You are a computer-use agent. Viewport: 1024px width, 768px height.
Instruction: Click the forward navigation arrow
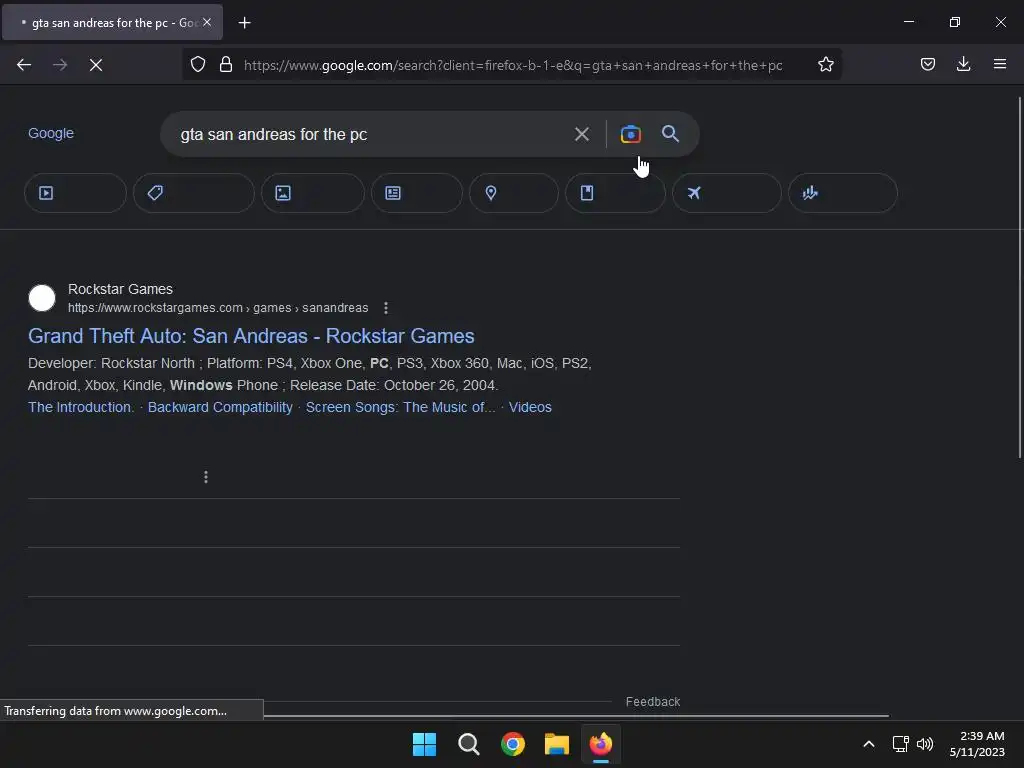point(60,65)
